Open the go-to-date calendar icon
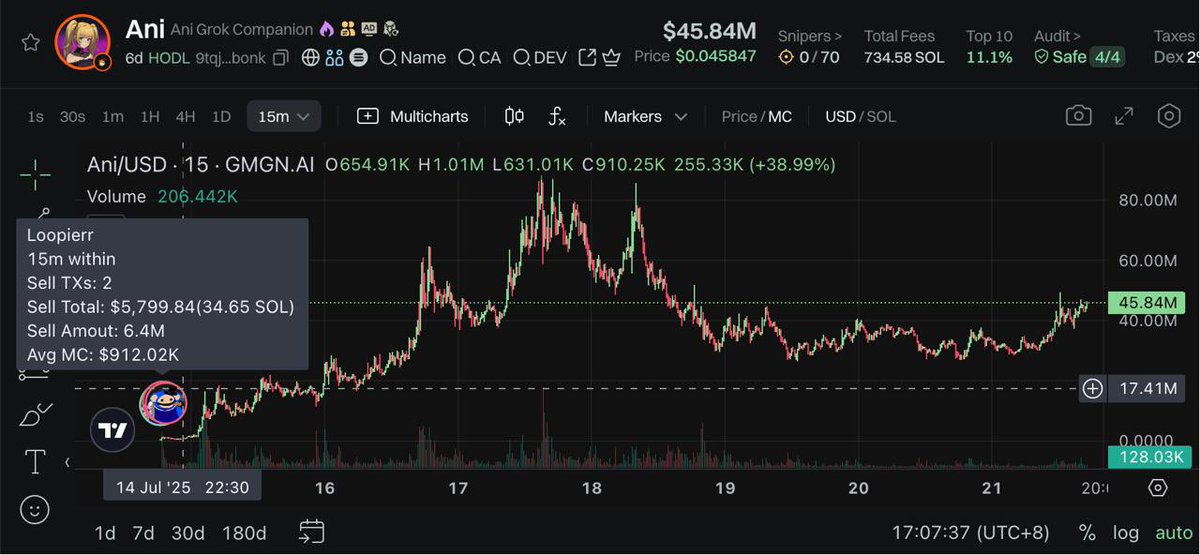 coord(311,532)
